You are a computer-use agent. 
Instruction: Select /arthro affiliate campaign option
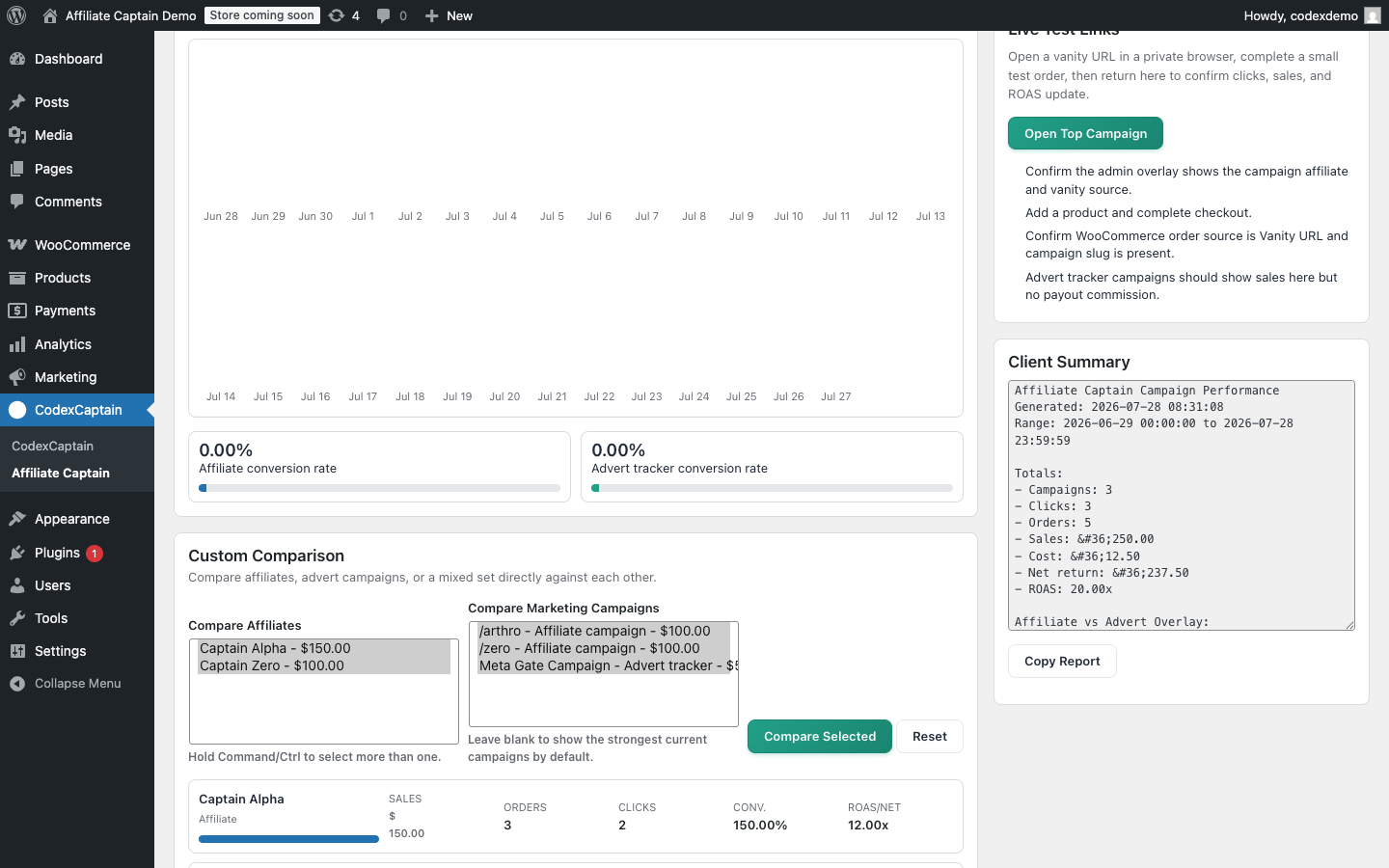604,631
